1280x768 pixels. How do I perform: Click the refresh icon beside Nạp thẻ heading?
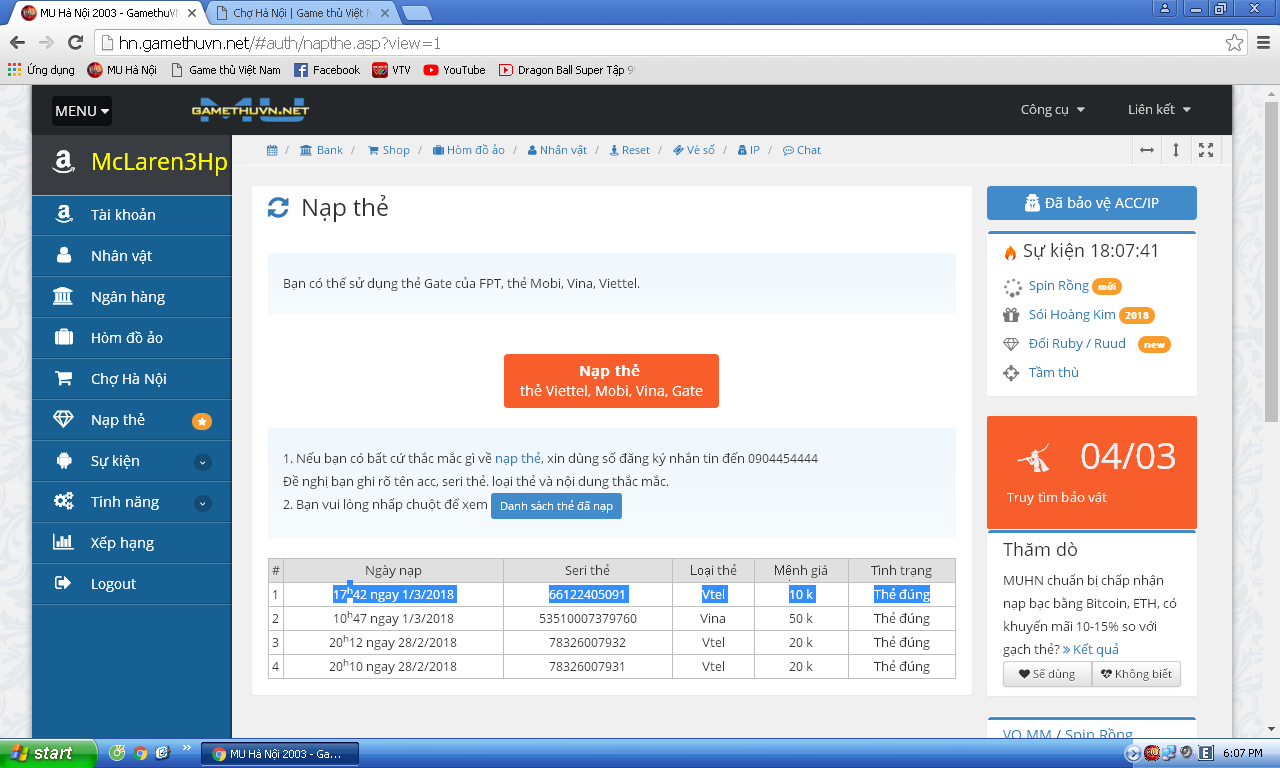[278, 208]
